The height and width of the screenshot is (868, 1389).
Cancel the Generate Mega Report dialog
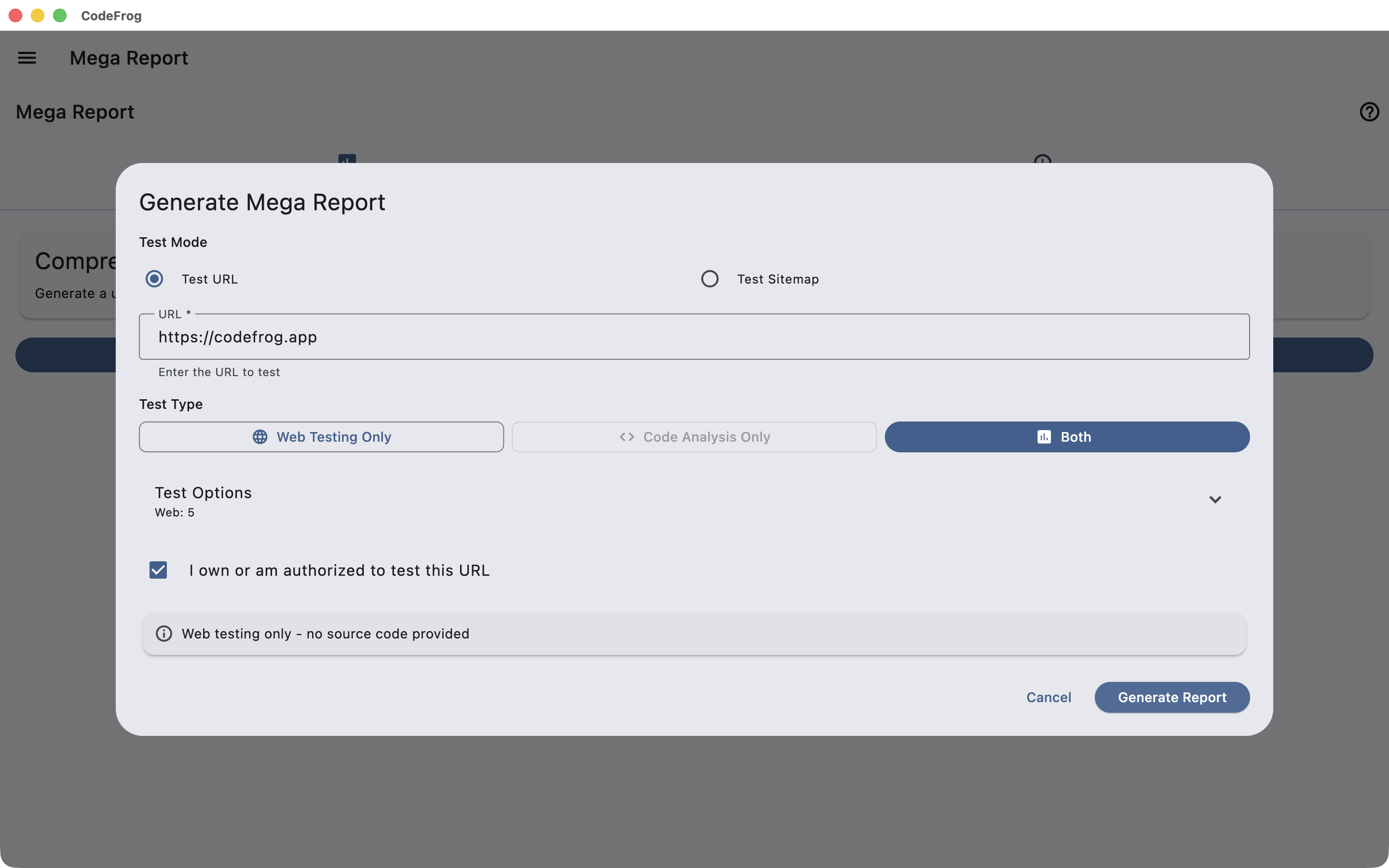click(x=1048, y=697)
